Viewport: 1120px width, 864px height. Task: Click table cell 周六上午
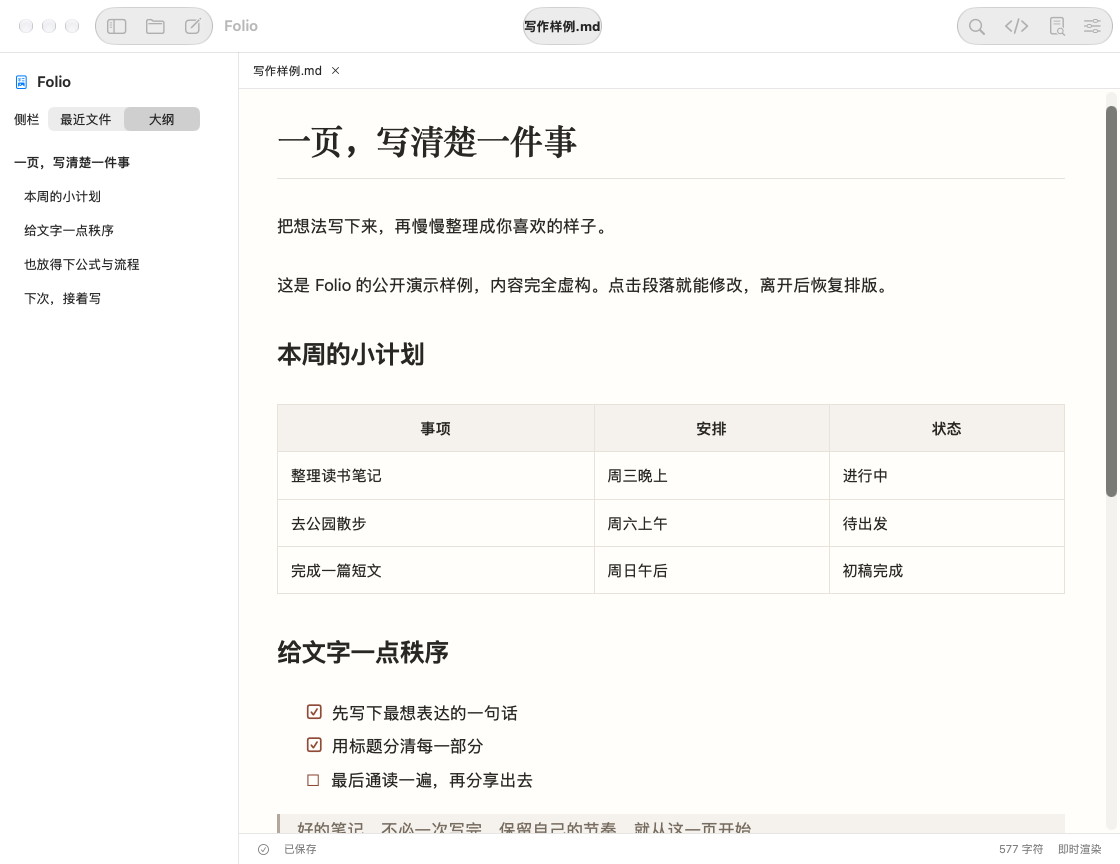pos(711,523)
